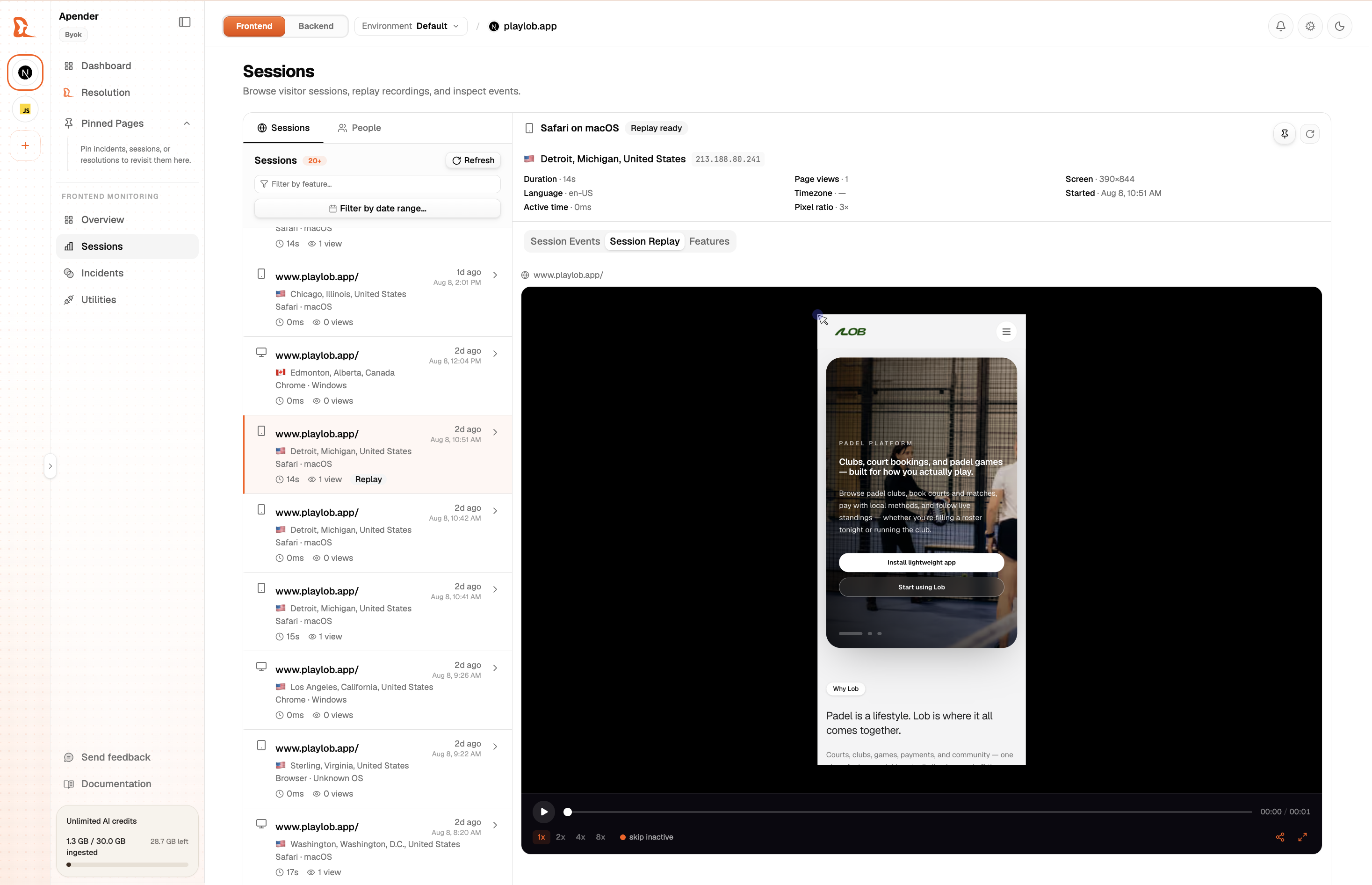Click the ingested data usage bar
This screenshot has height=885, width=1372.
point(127,864)
